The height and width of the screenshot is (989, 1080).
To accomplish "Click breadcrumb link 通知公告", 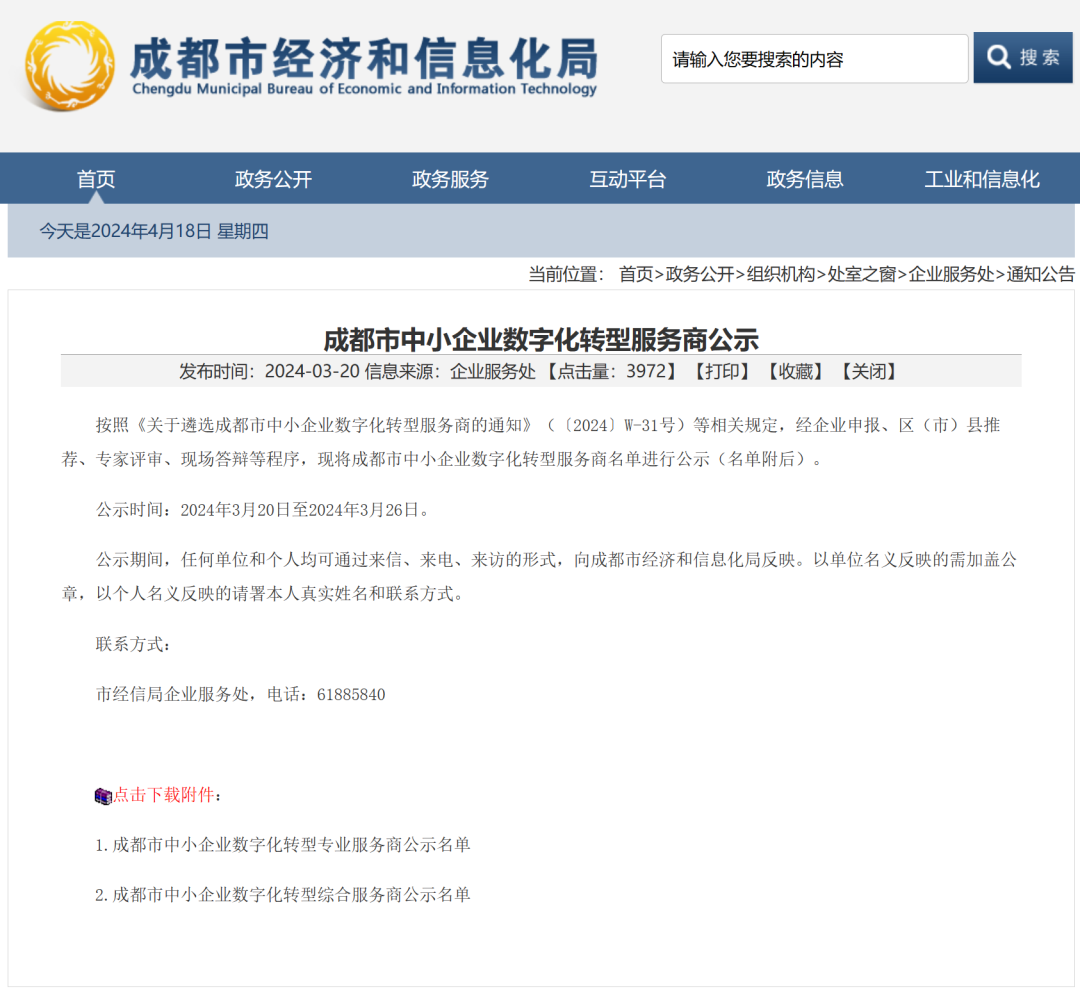I will (x=1040, y=274).
